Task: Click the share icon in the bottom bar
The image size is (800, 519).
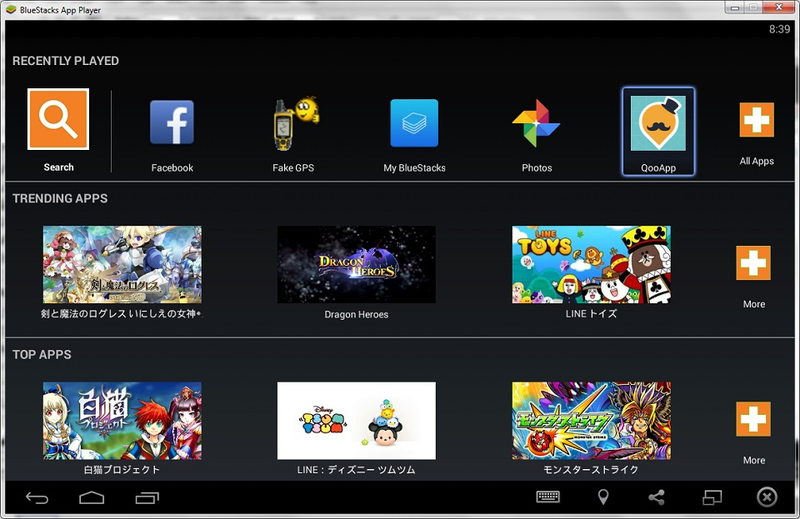Action: (657, 497)
